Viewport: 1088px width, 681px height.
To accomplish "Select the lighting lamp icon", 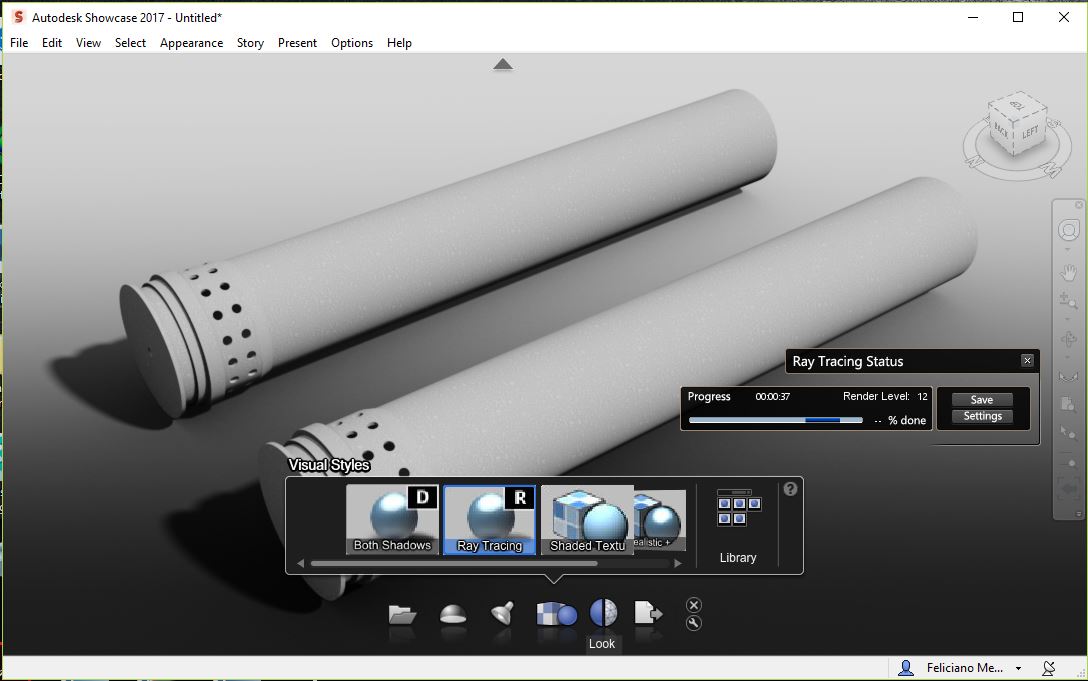I will (501, 614).
